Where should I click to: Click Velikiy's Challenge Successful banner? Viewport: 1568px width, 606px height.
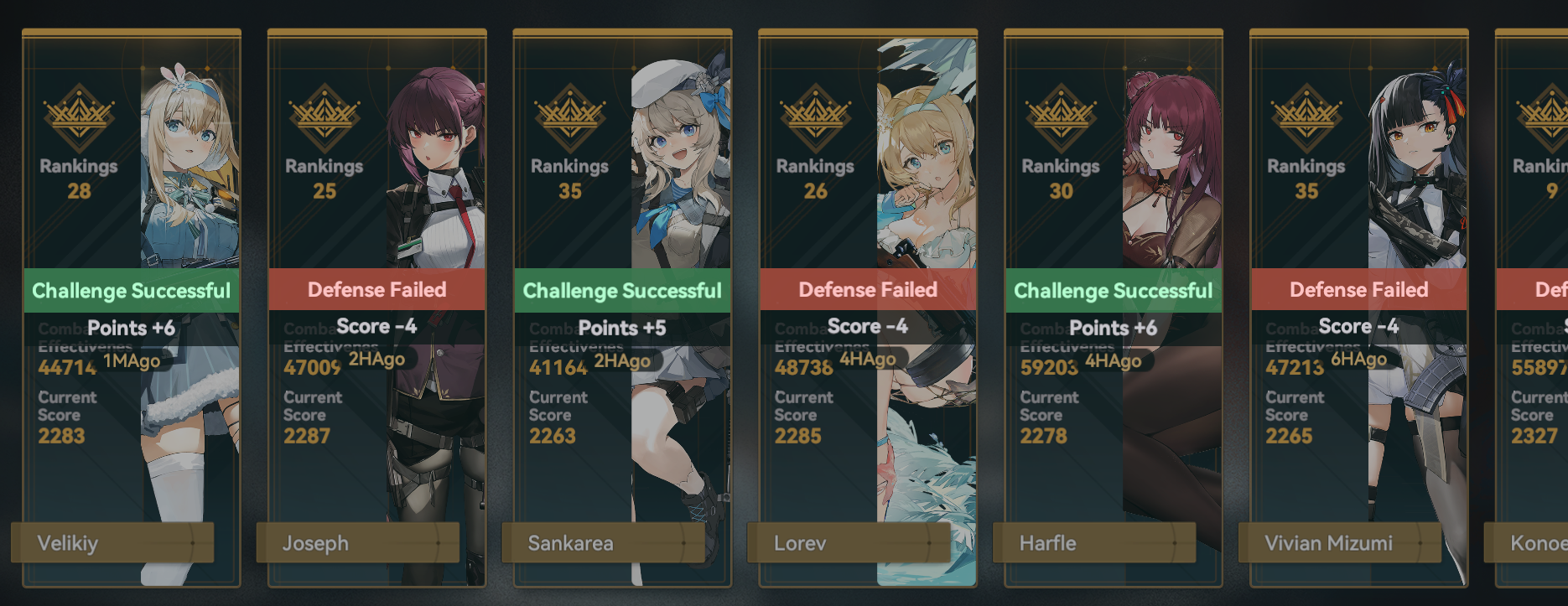coord(132,290)
